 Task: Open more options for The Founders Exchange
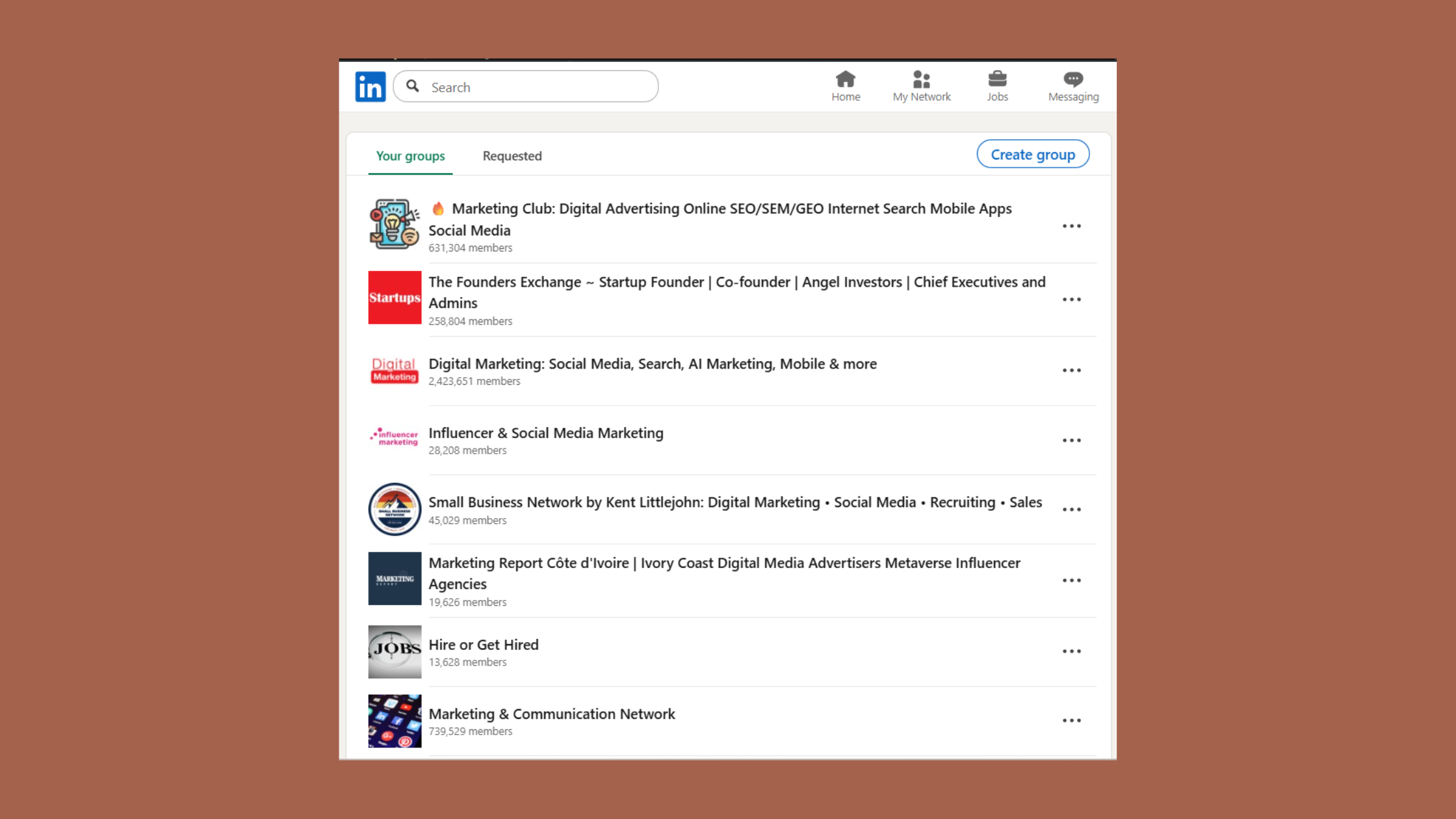point(1072,300)
